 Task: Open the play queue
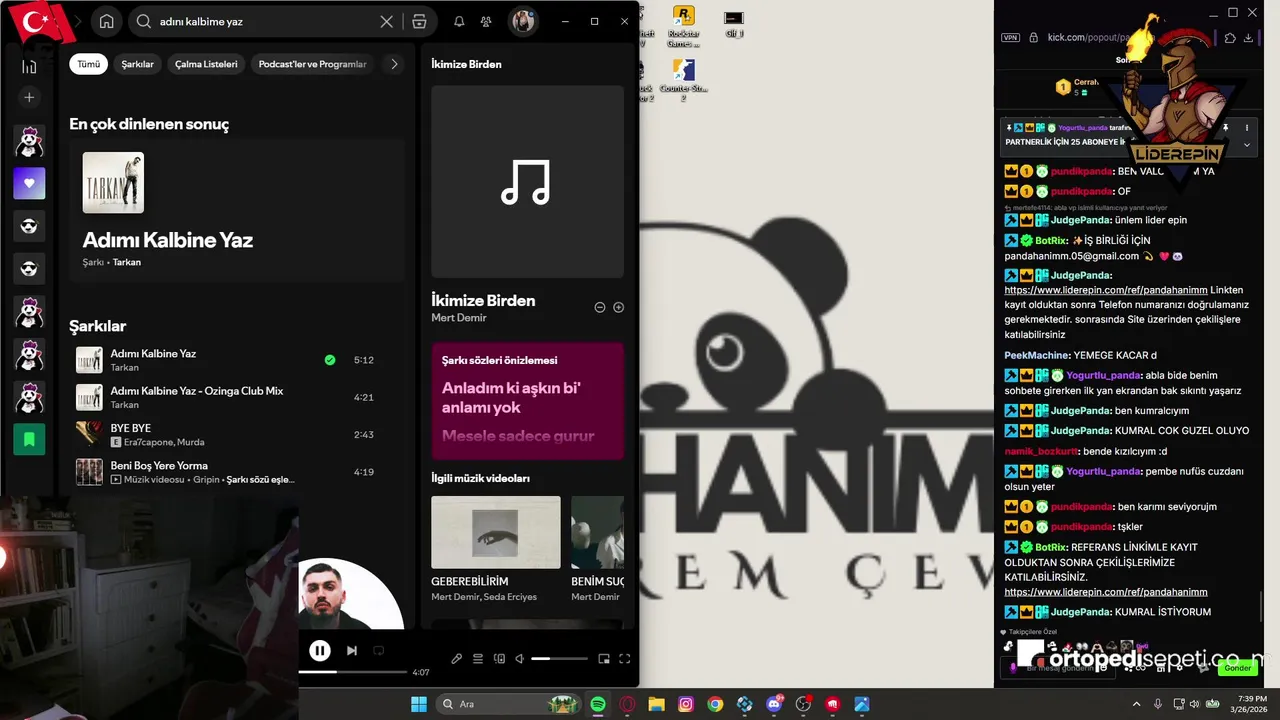pos(478,658)
